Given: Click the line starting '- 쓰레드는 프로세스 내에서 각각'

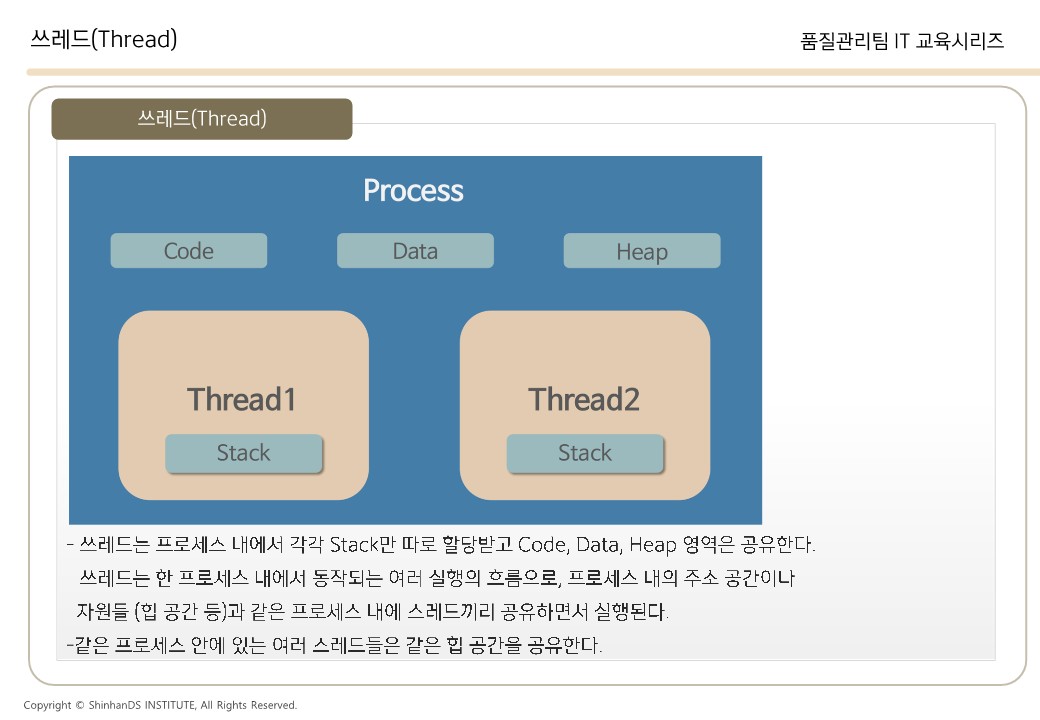Looking at the screenshot, I should pyautogui.click(x=441, y=545).
